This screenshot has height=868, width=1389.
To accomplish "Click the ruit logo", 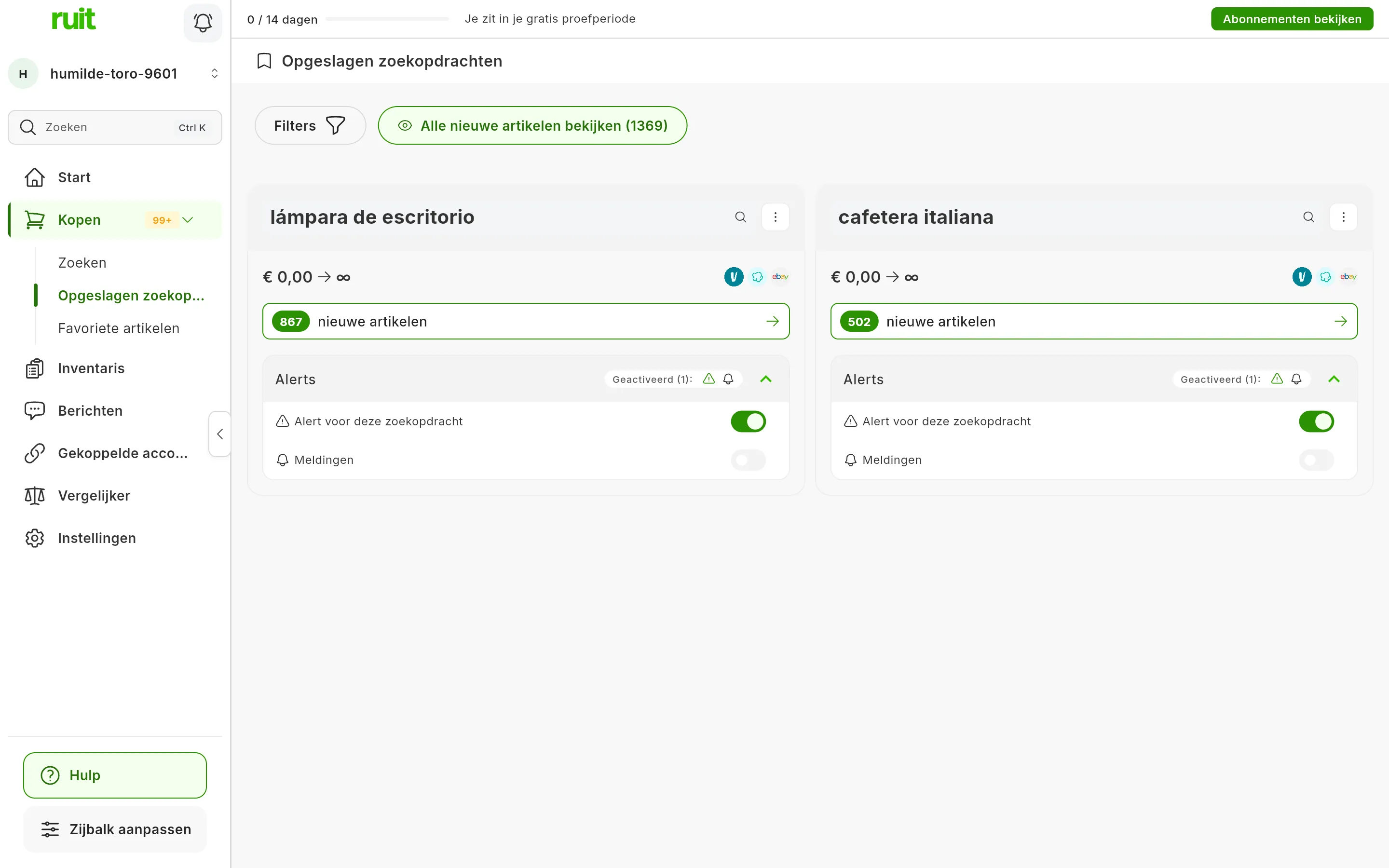I will [73, 19].
